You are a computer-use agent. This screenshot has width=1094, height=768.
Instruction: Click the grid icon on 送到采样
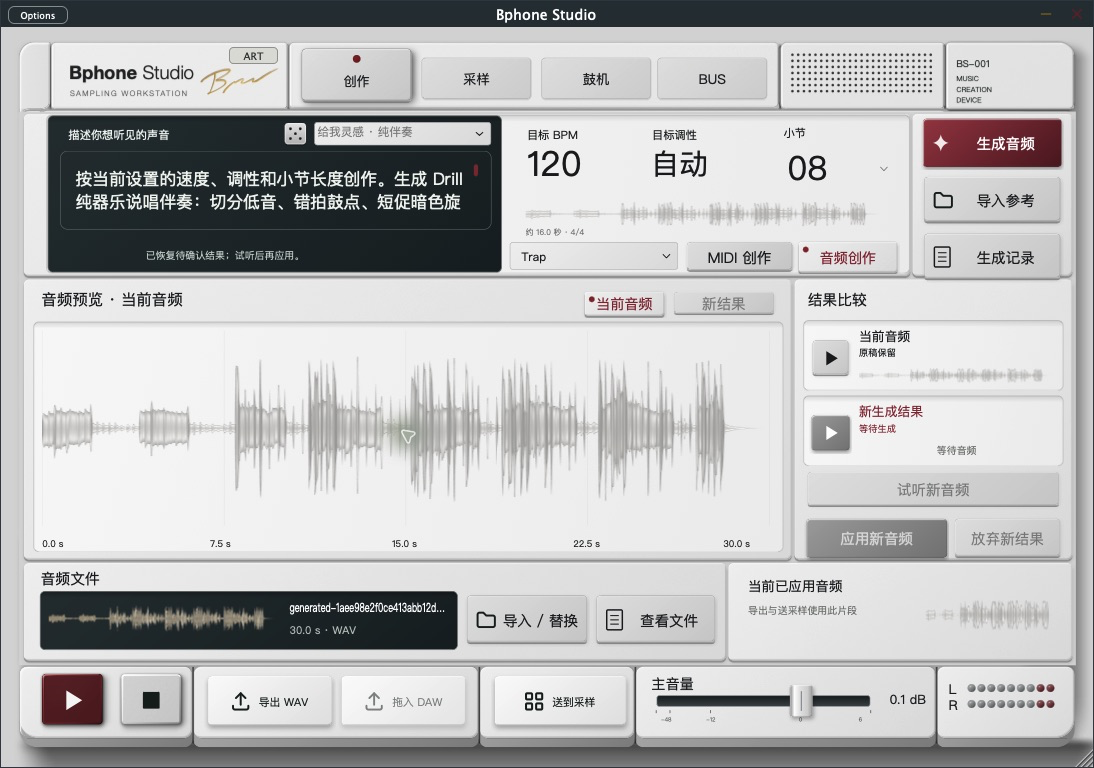[x=534, y=702]
